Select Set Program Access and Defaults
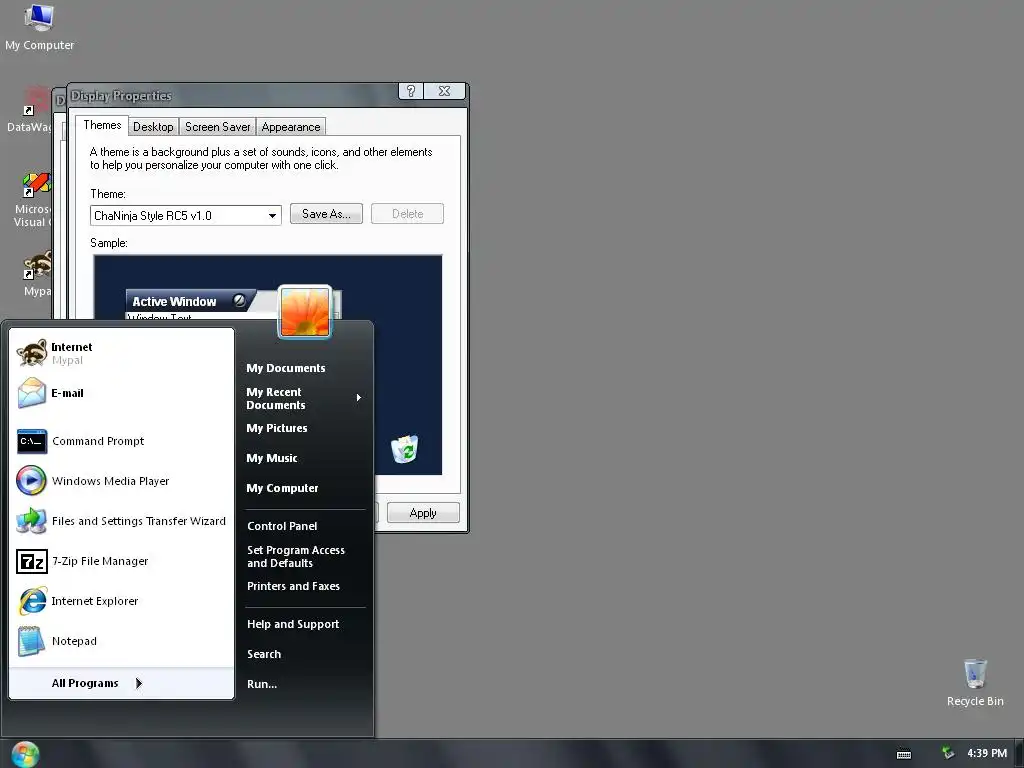The width and height of the screenshot is (1024, 768). 296,556
